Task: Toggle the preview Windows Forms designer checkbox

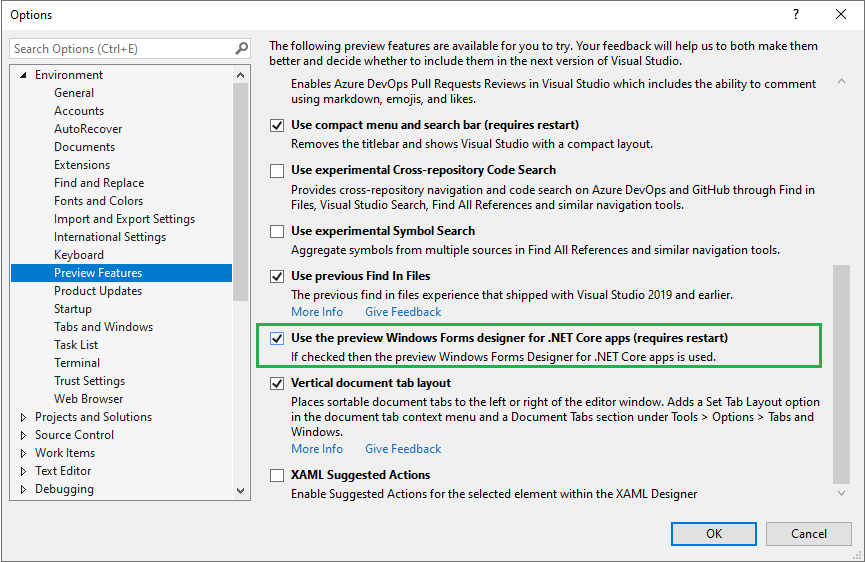Action: click(277, 338)
